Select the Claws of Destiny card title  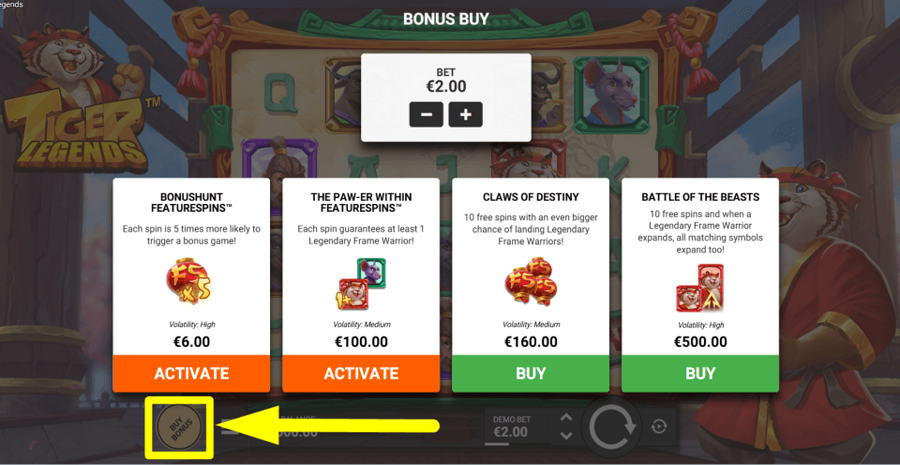530,197
